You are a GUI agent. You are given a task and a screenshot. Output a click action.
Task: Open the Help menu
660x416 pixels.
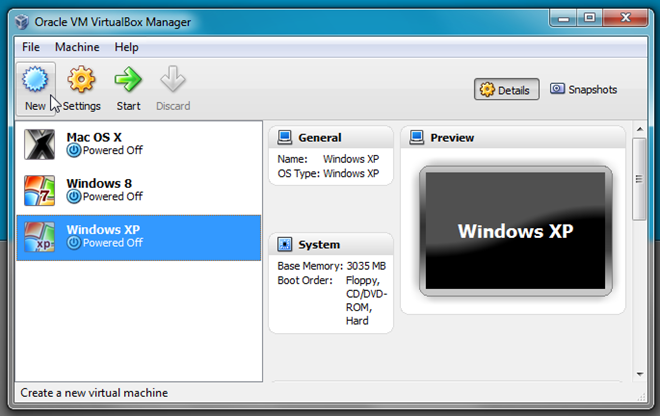point(126,47)
